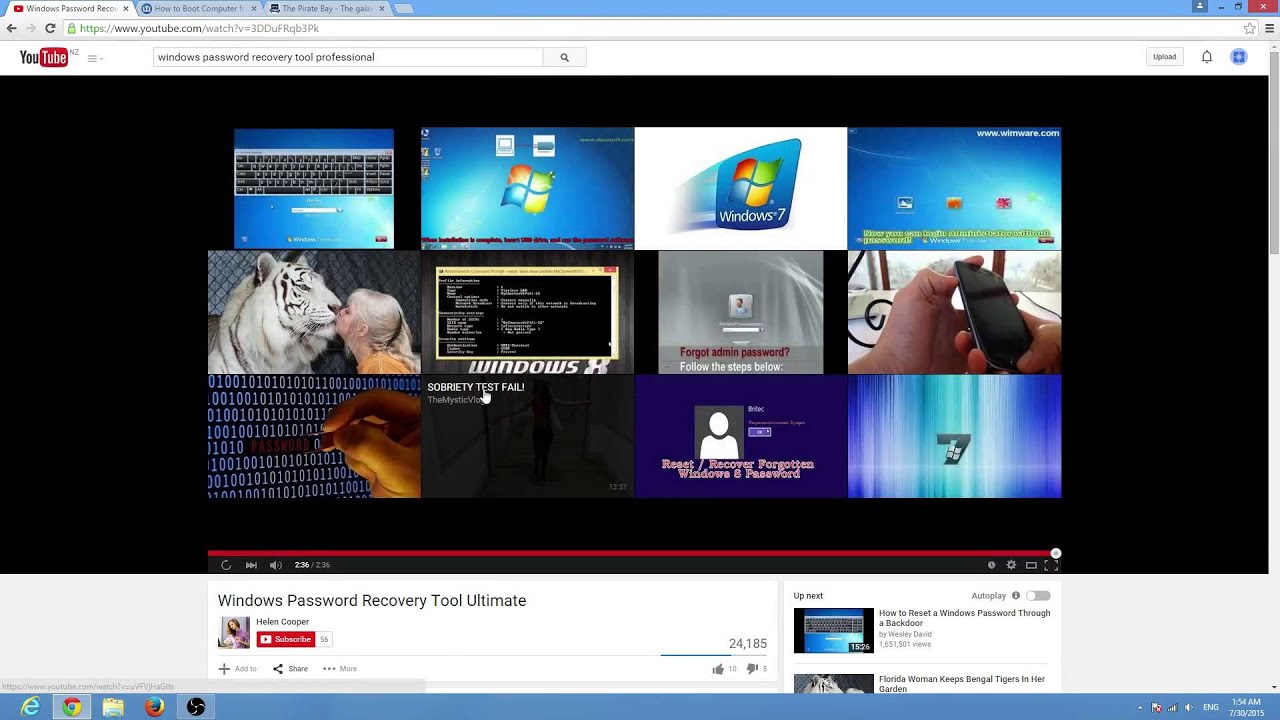
Task: Open the More options menu under the video
Action: tap(340, 669)
